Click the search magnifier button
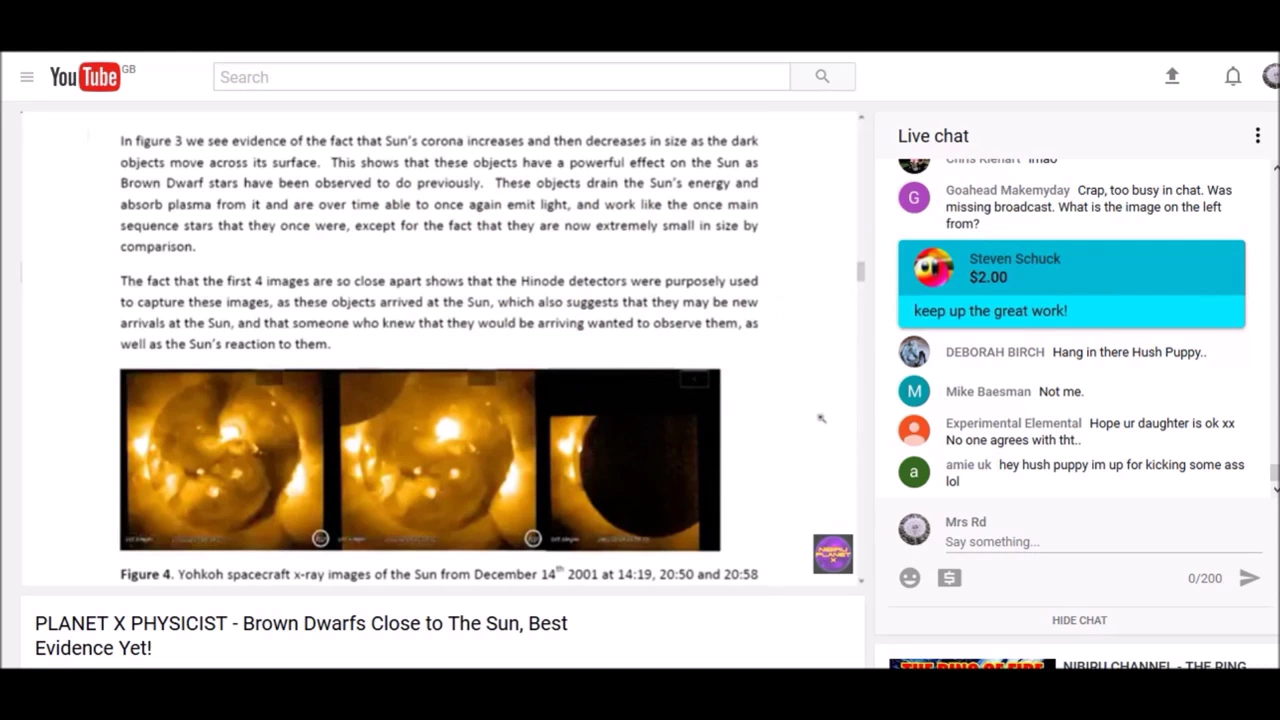The height and width of the screenshot is (720, 1280). pos(822,77)
